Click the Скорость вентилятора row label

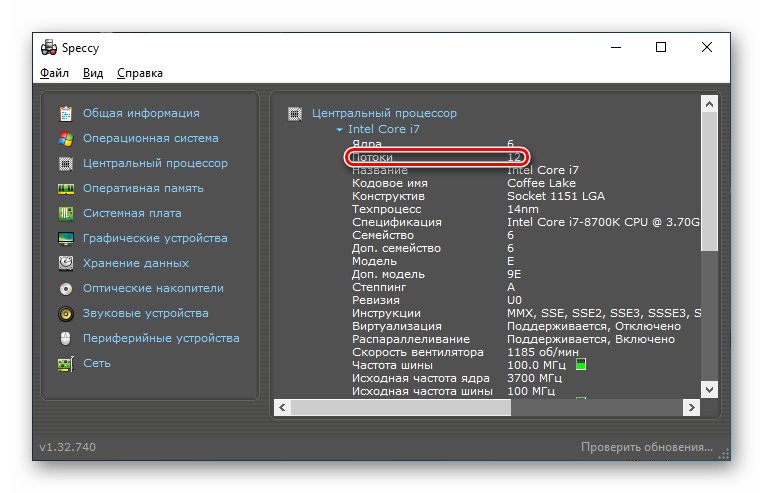pyautogui.click(x=418, y=352)
